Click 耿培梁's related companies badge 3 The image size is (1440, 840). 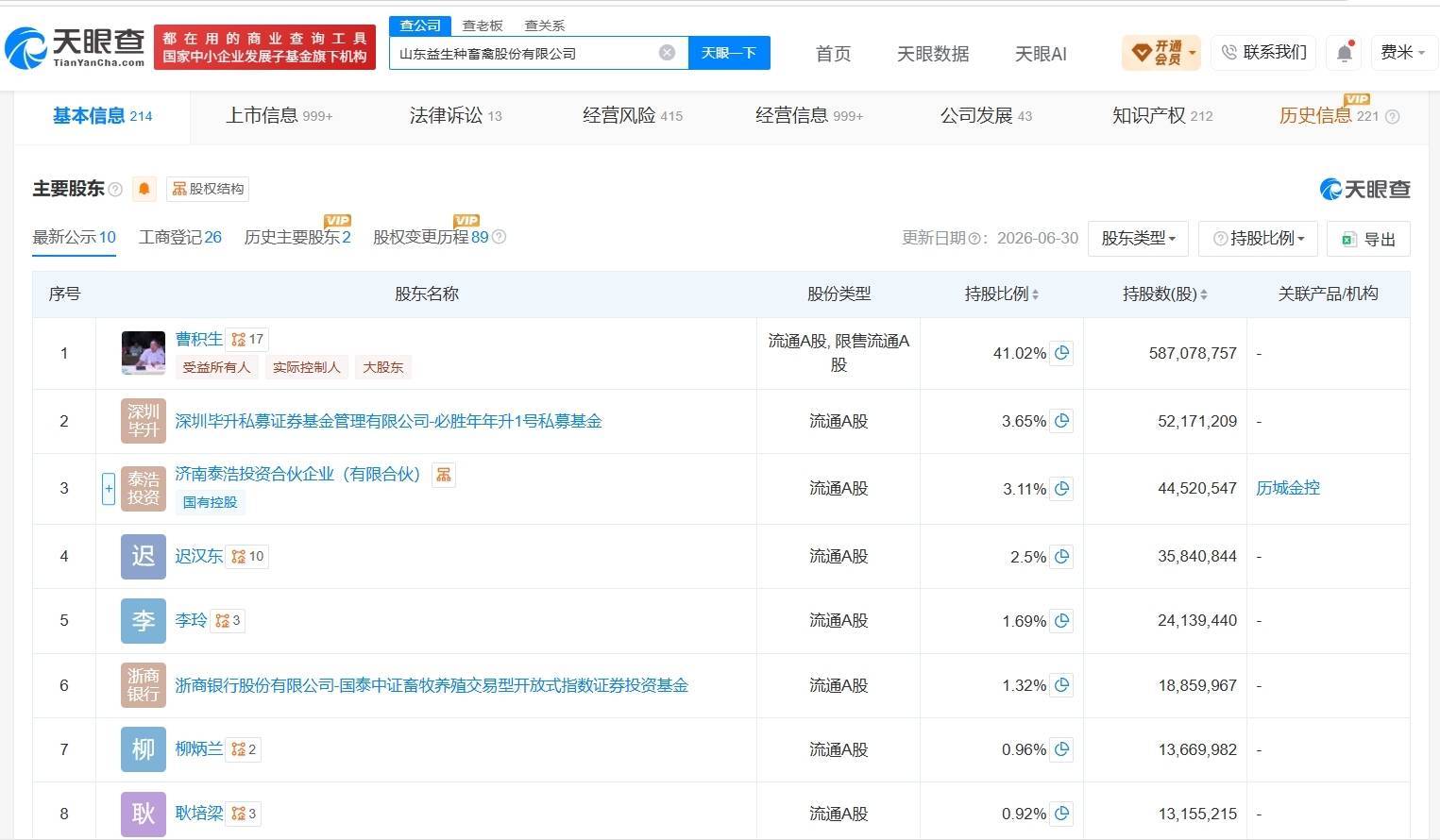point(244,813)
